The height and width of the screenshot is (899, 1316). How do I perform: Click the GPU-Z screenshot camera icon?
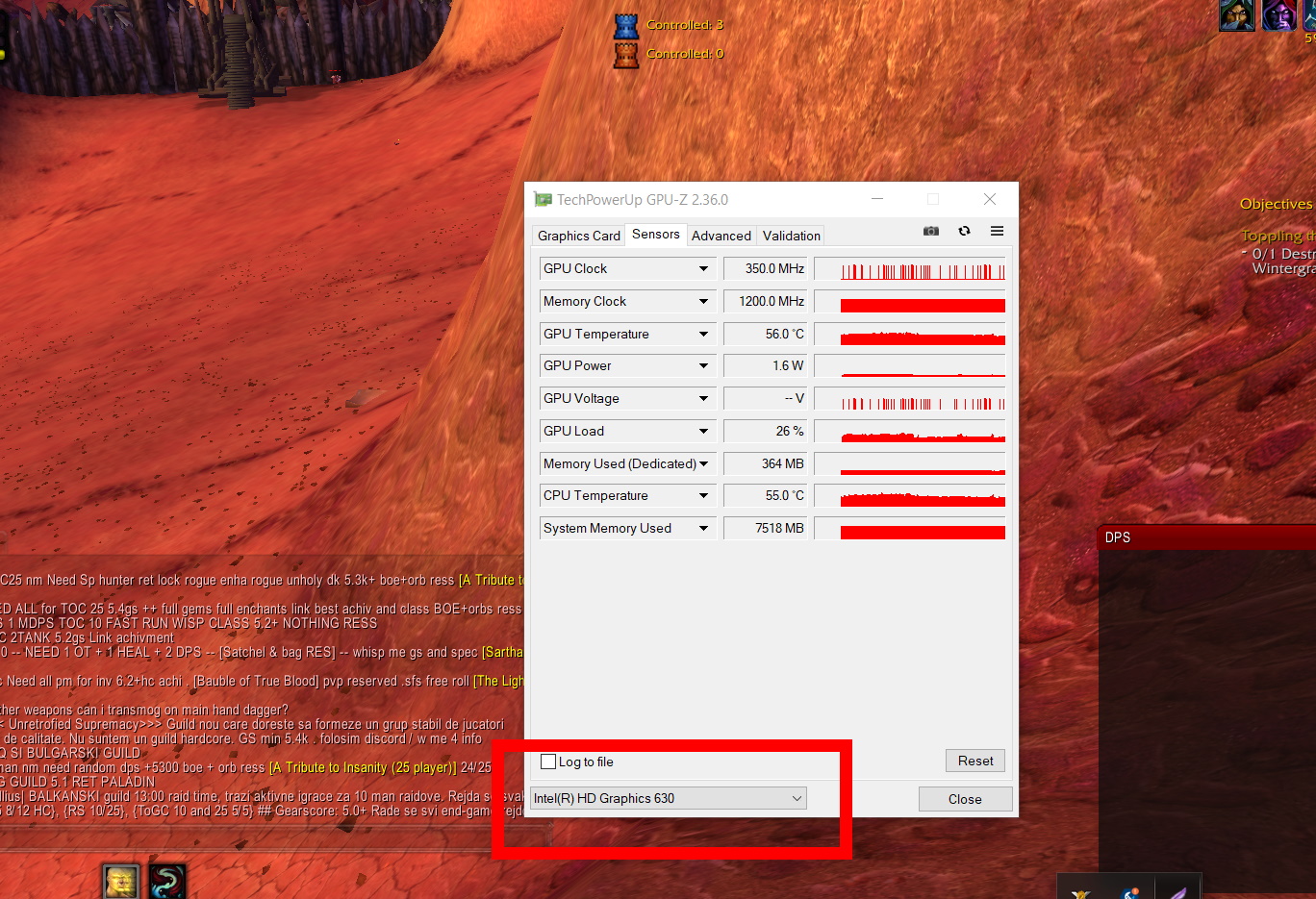pos(930,231)
